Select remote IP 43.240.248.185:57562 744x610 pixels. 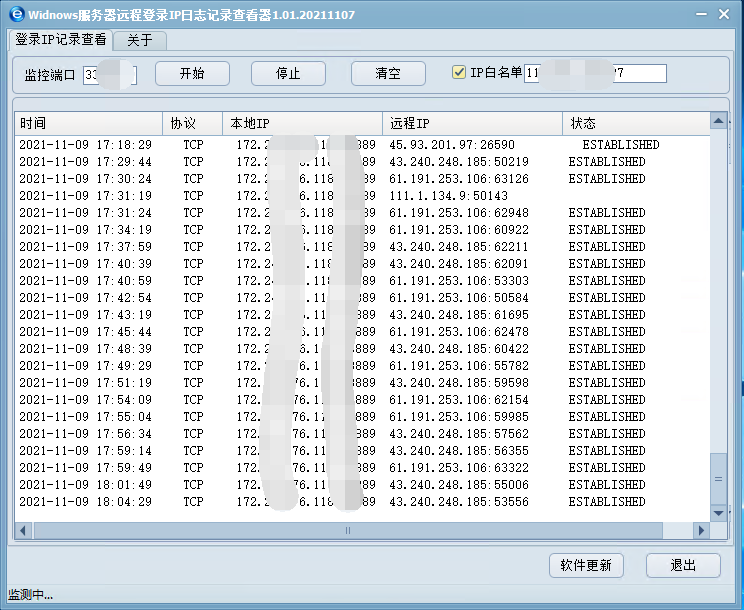point(459,434)
